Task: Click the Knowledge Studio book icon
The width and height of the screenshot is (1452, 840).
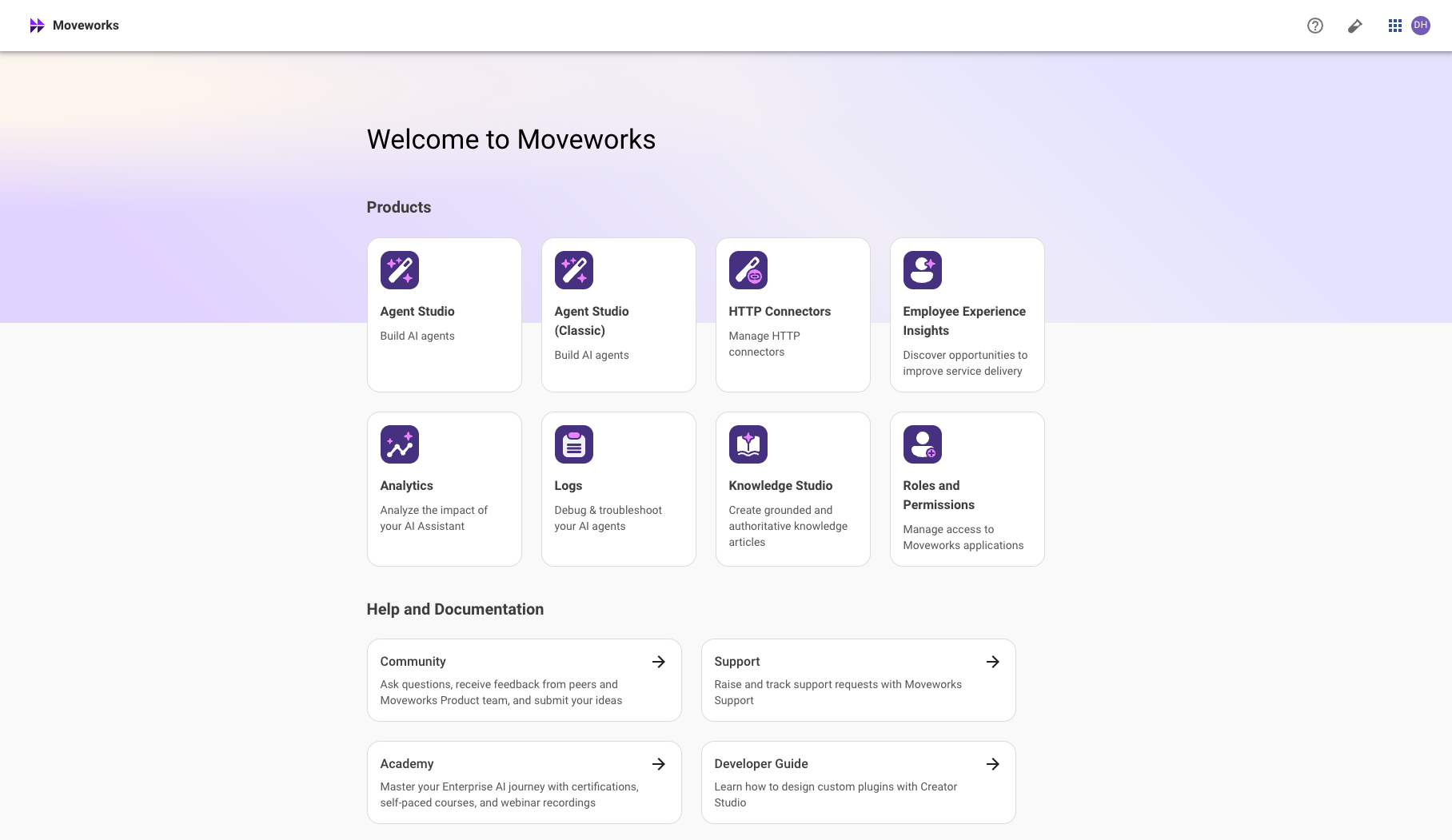Action: pyautogui.click(x=748, y=444)
